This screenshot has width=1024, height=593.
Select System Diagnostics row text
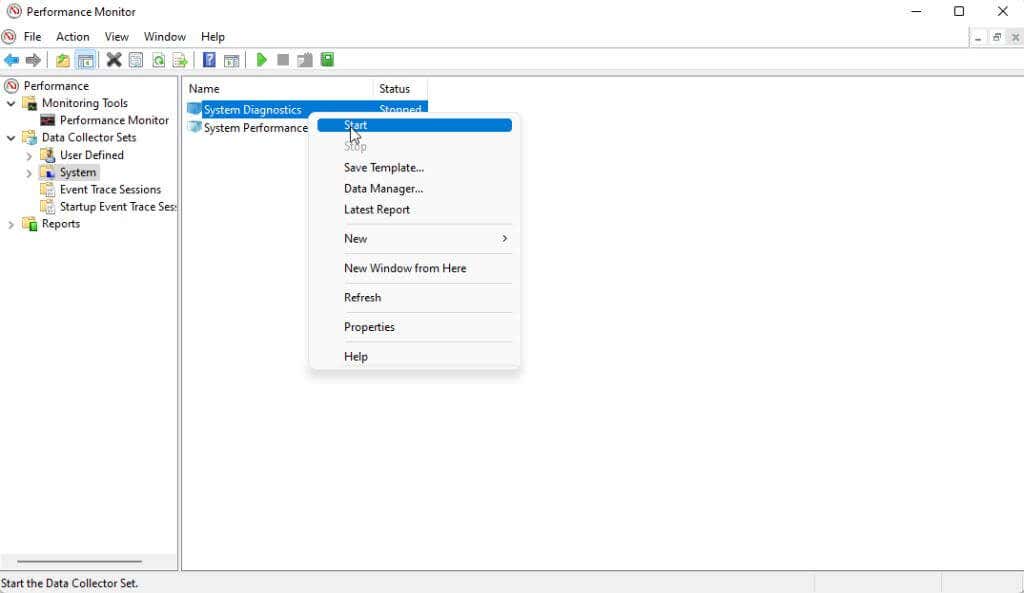point(252,110)
